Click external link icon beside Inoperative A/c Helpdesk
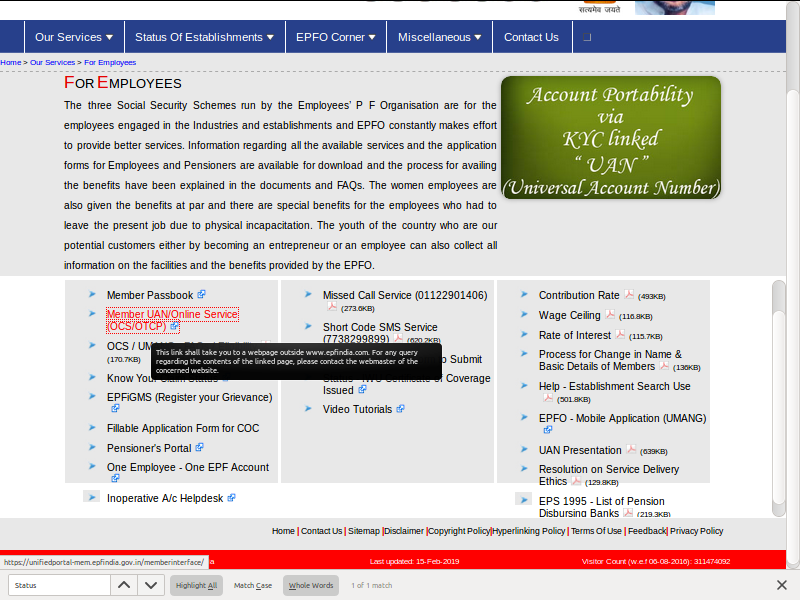The width and height of the screenshot is (800, 600). (231, 497)
